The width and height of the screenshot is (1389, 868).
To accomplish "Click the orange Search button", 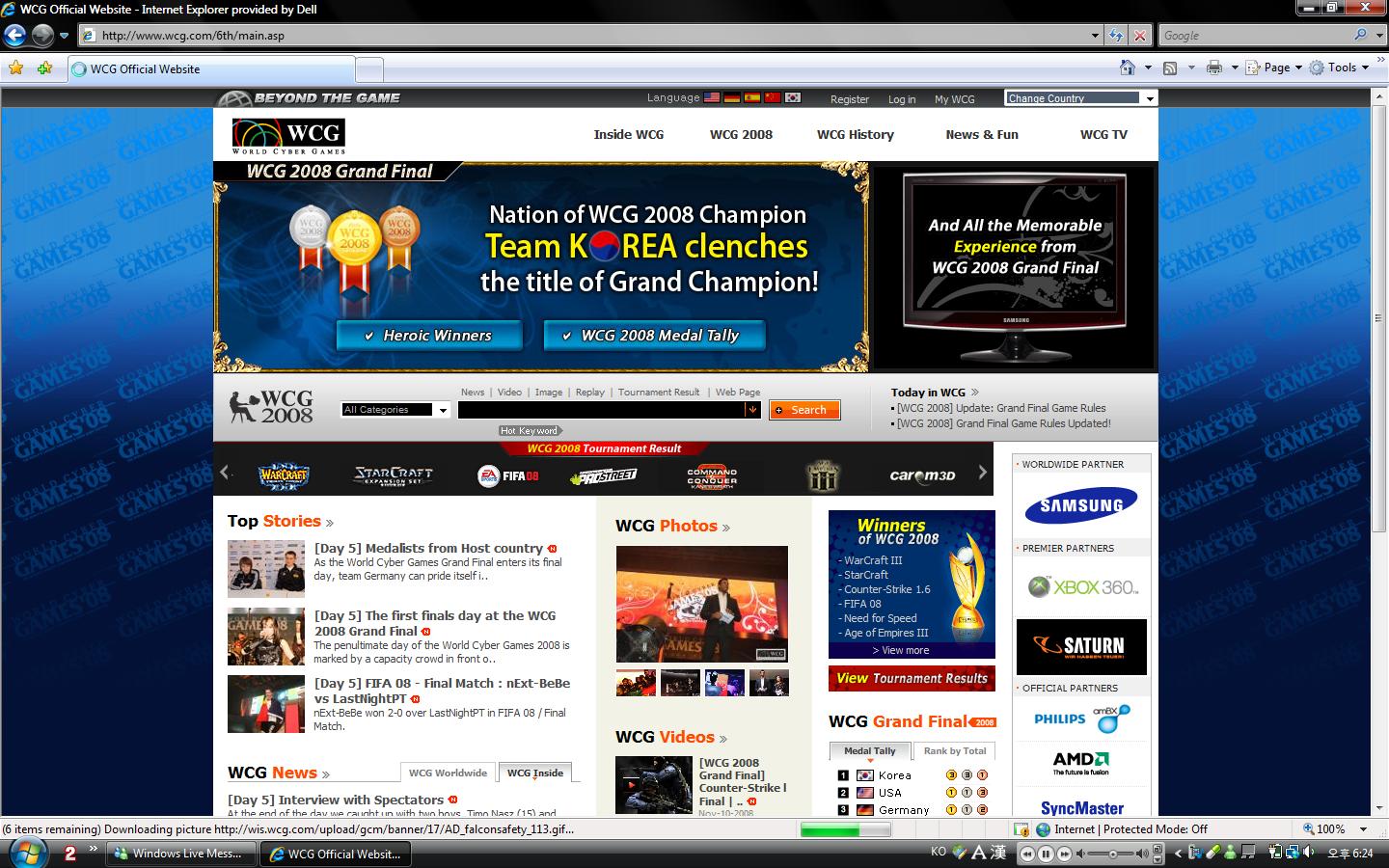I will 804,410.
